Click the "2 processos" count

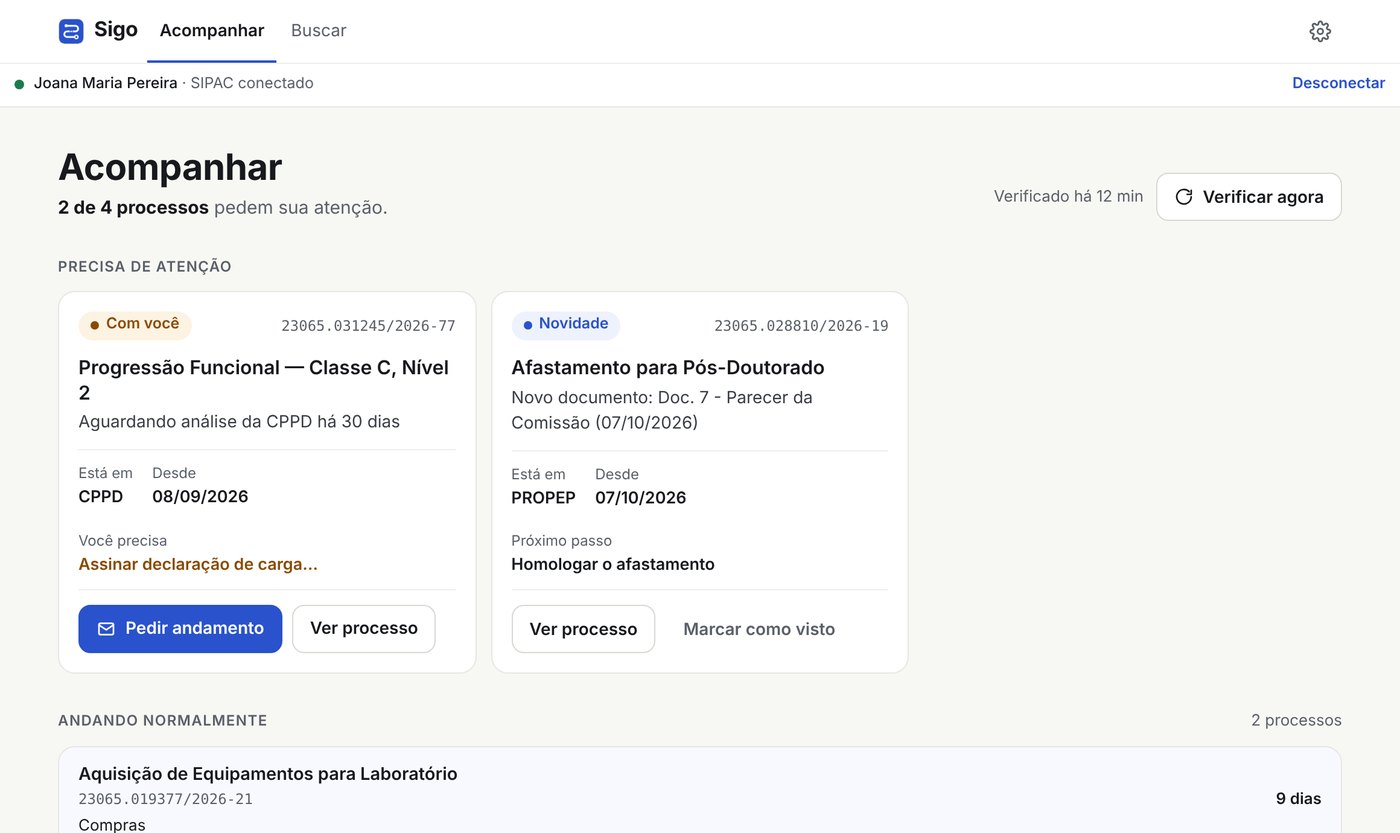(x=1296, y=721)
